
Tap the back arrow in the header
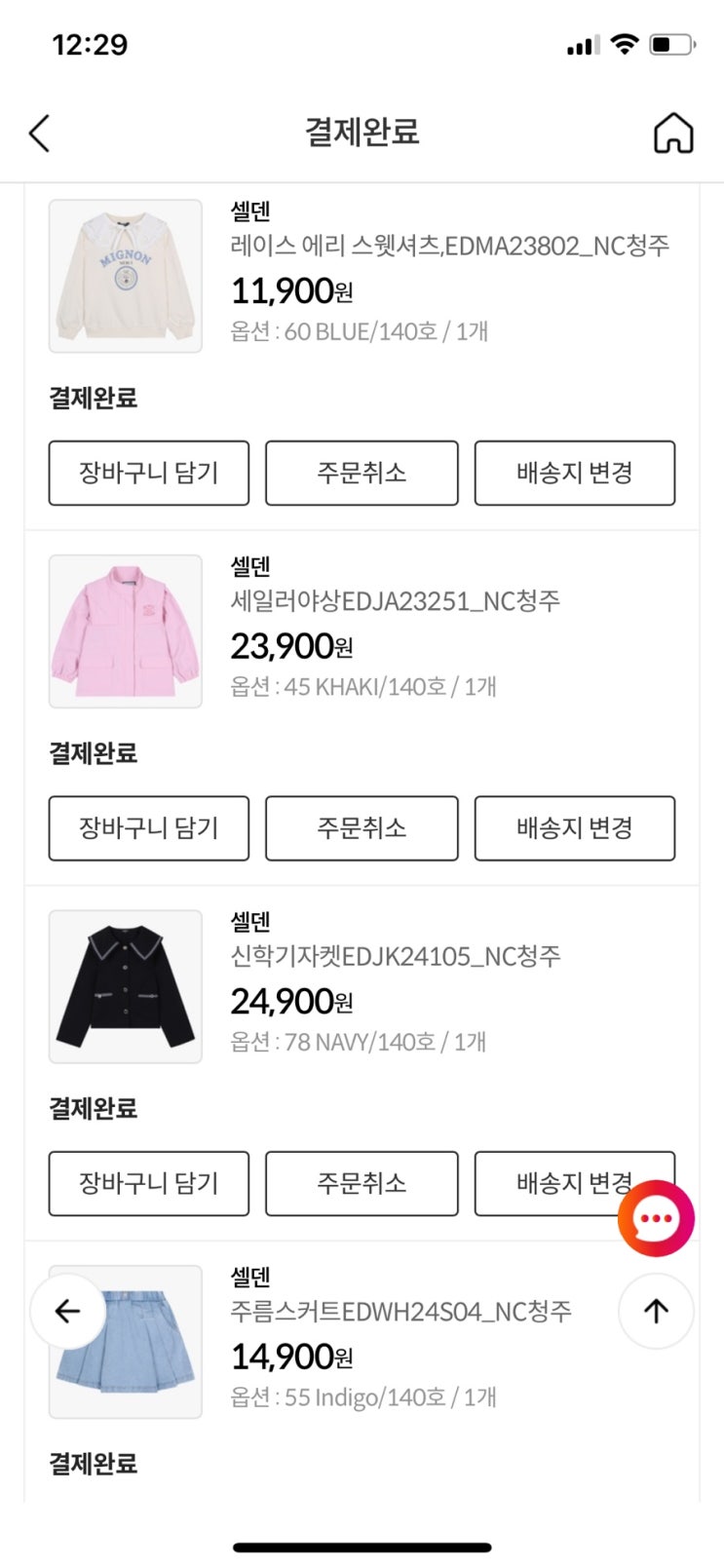(39, 134)
